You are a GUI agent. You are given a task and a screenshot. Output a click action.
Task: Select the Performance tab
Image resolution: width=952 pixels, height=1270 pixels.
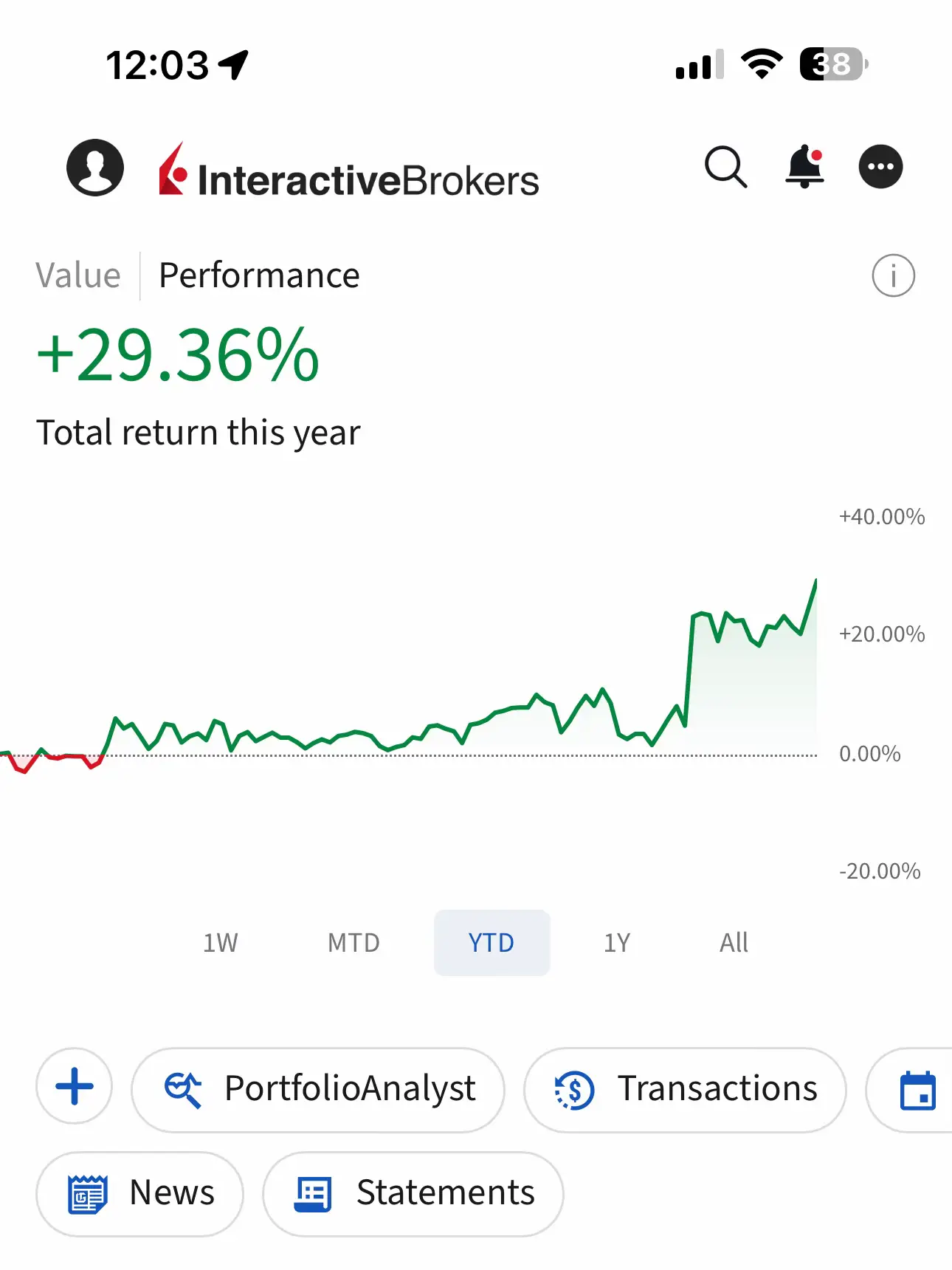click(259, 275)
